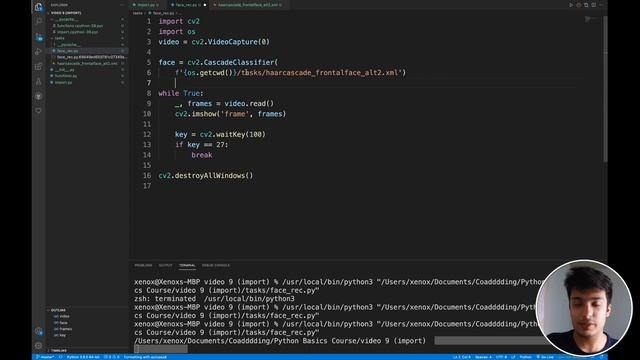Open the OUTPUT panel tab
The height and width of the screenshot is (360, 640).
tap(165, 265)
